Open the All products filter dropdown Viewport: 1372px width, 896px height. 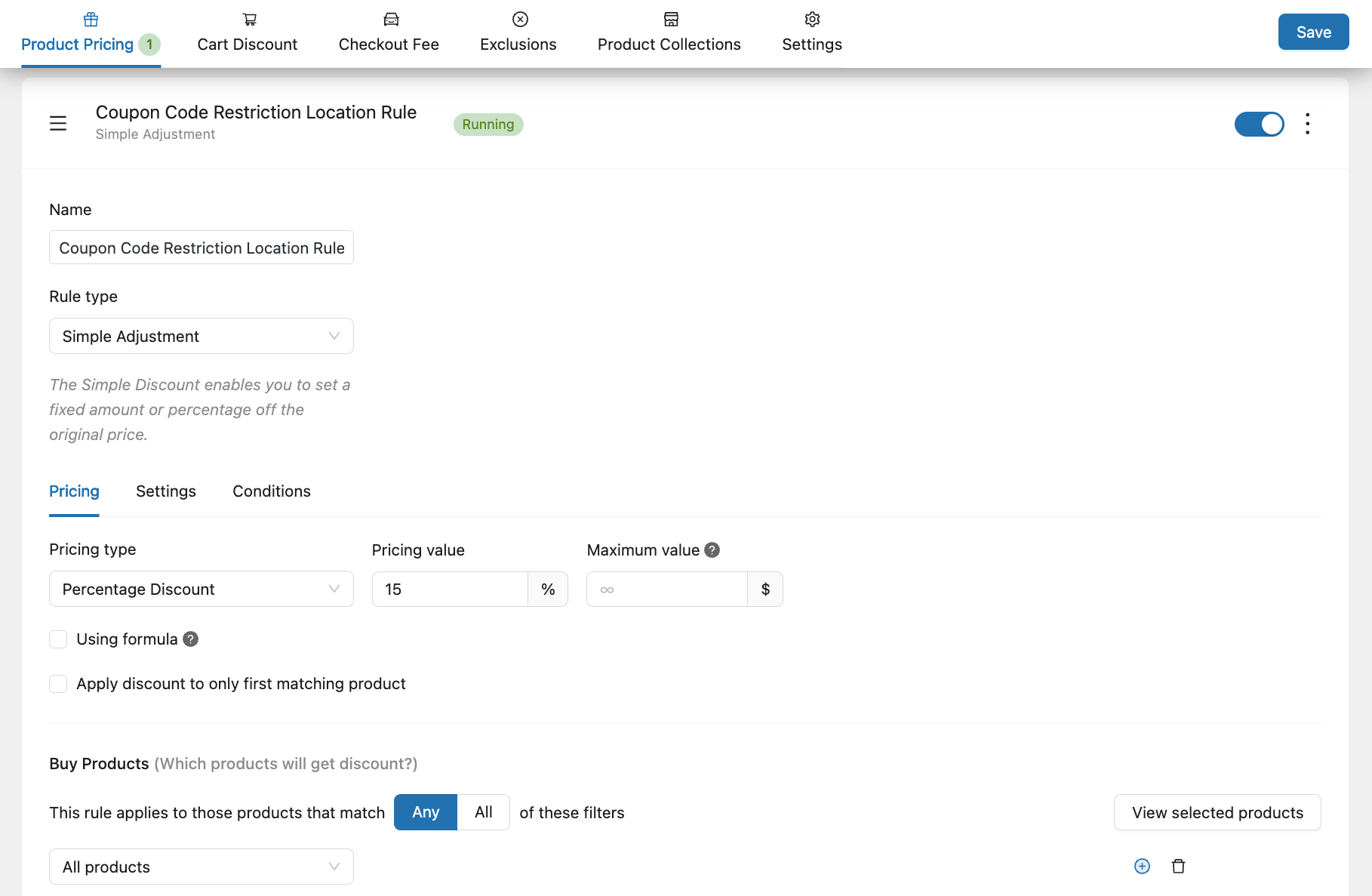click(x=201, y=867)
